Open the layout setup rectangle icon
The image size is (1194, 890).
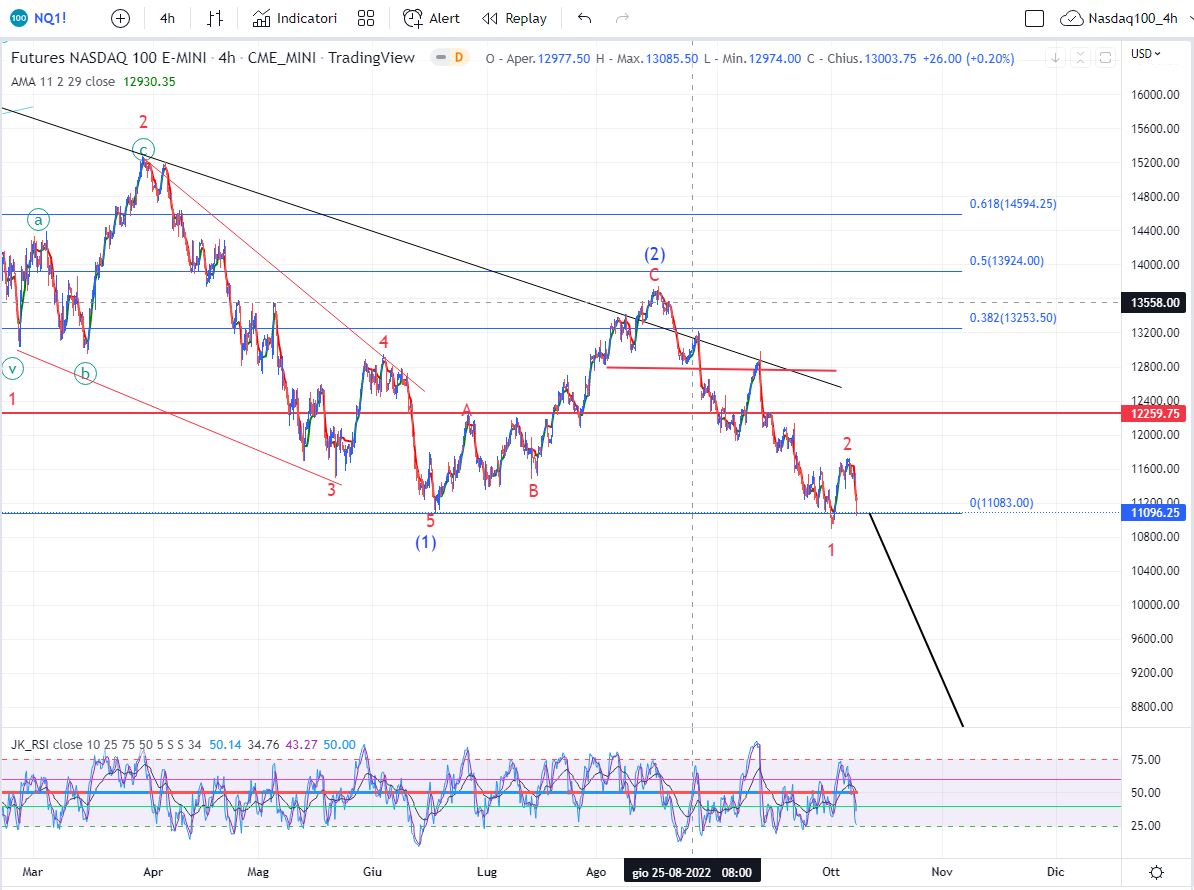pyautogui.click(x=1034, y=18)
